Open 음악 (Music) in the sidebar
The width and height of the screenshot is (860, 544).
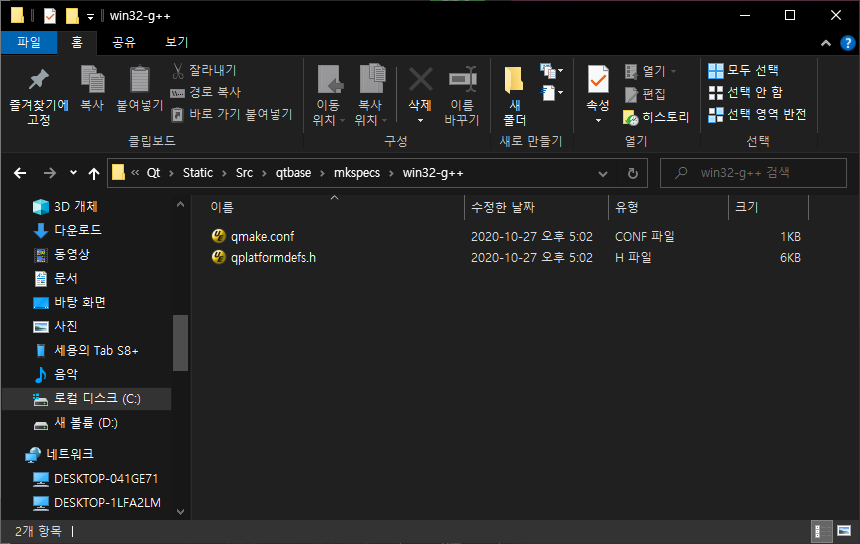55,375
